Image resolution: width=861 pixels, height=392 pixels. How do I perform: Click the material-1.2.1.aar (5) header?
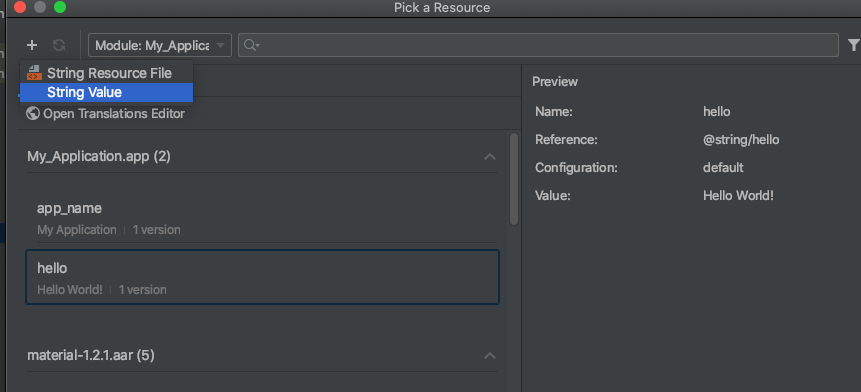point(91,355)
